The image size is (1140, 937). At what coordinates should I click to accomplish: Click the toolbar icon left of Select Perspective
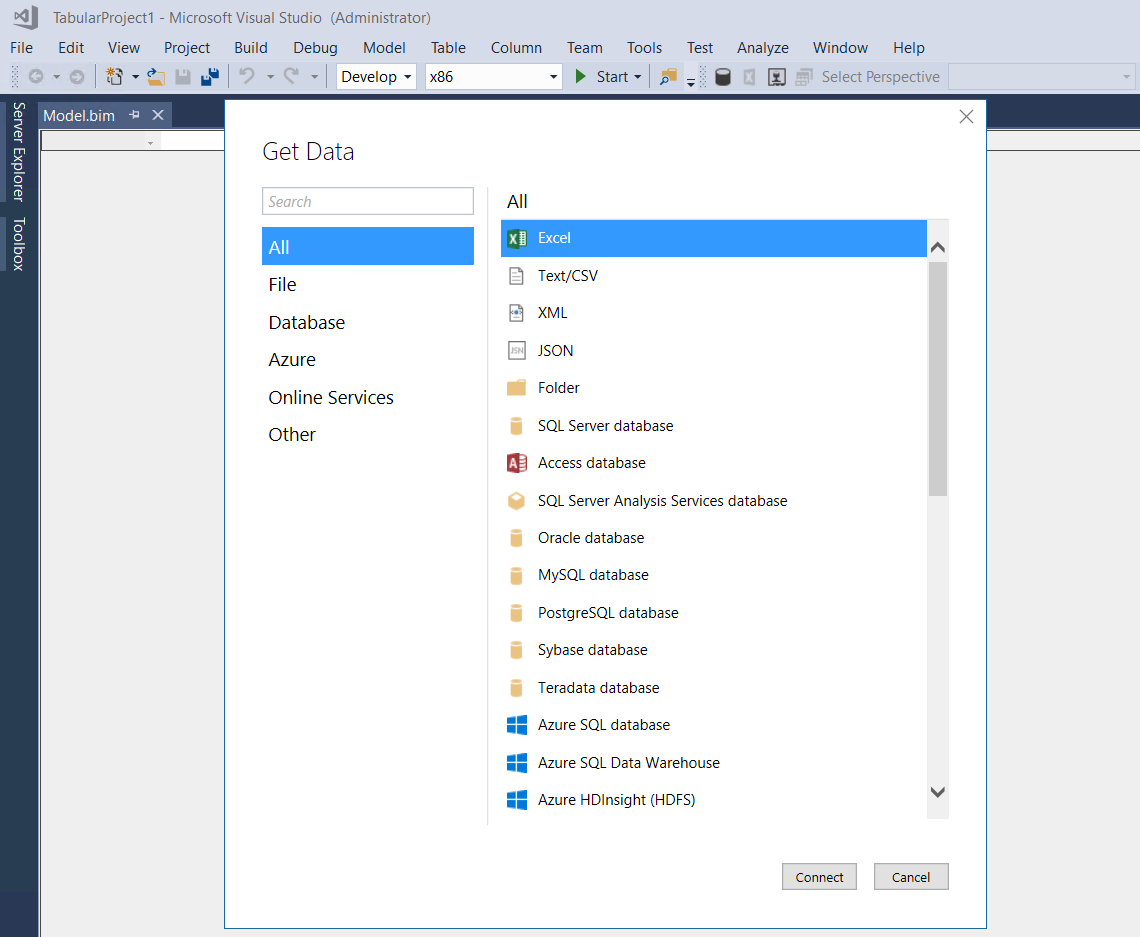point(803,76)
